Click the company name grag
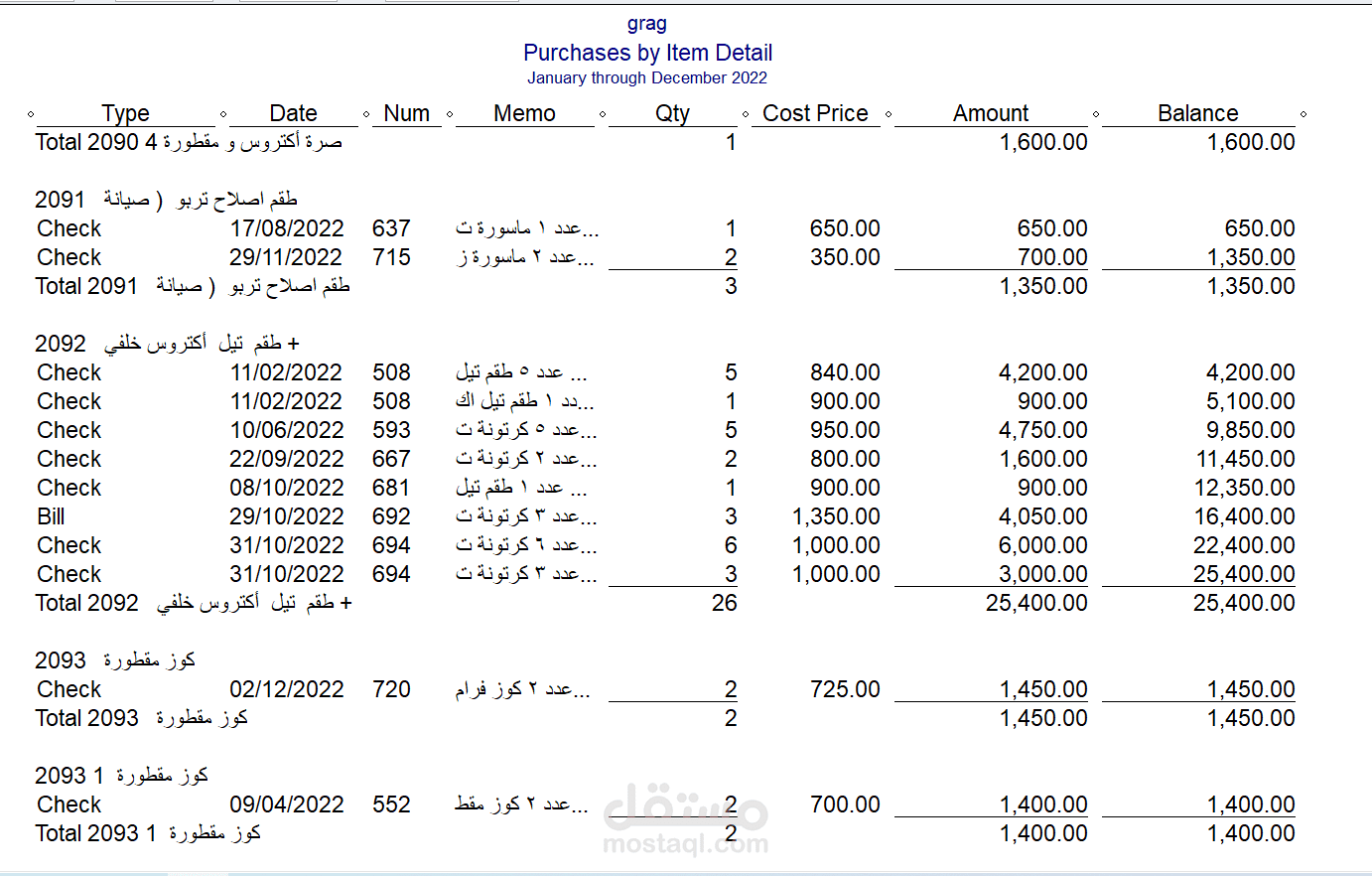 (647, 23)
